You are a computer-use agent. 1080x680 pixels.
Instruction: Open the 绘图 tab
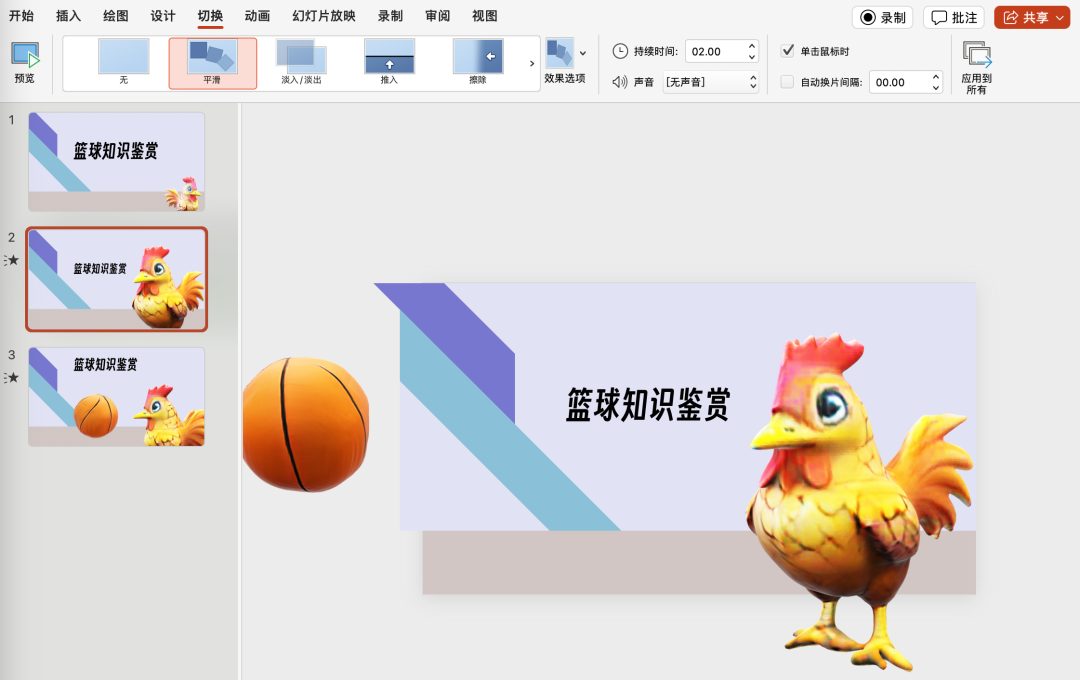pos(116,16)
